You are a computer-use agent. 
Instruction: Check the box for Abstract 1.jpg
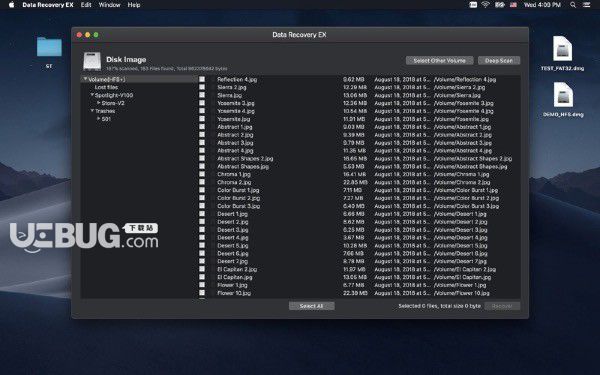(202, 127)
